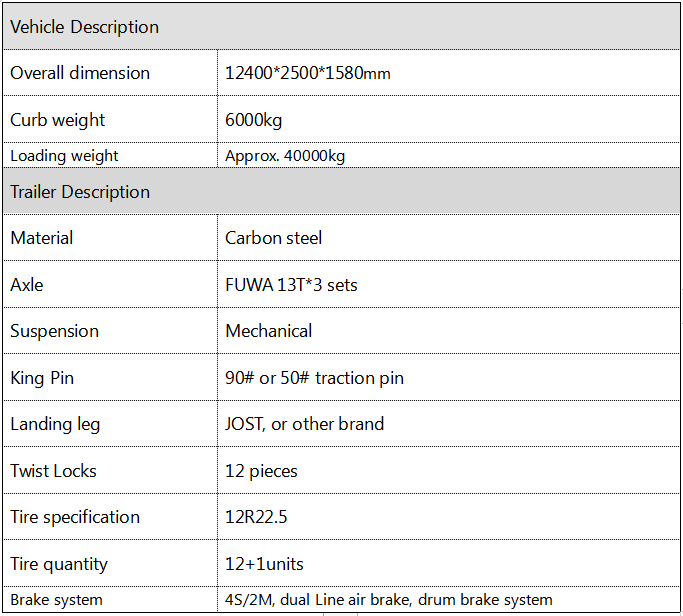This screenshot has width=683, height=616.
Task: Select the Overall dimension label cell
Action: [x=110, y=73]
